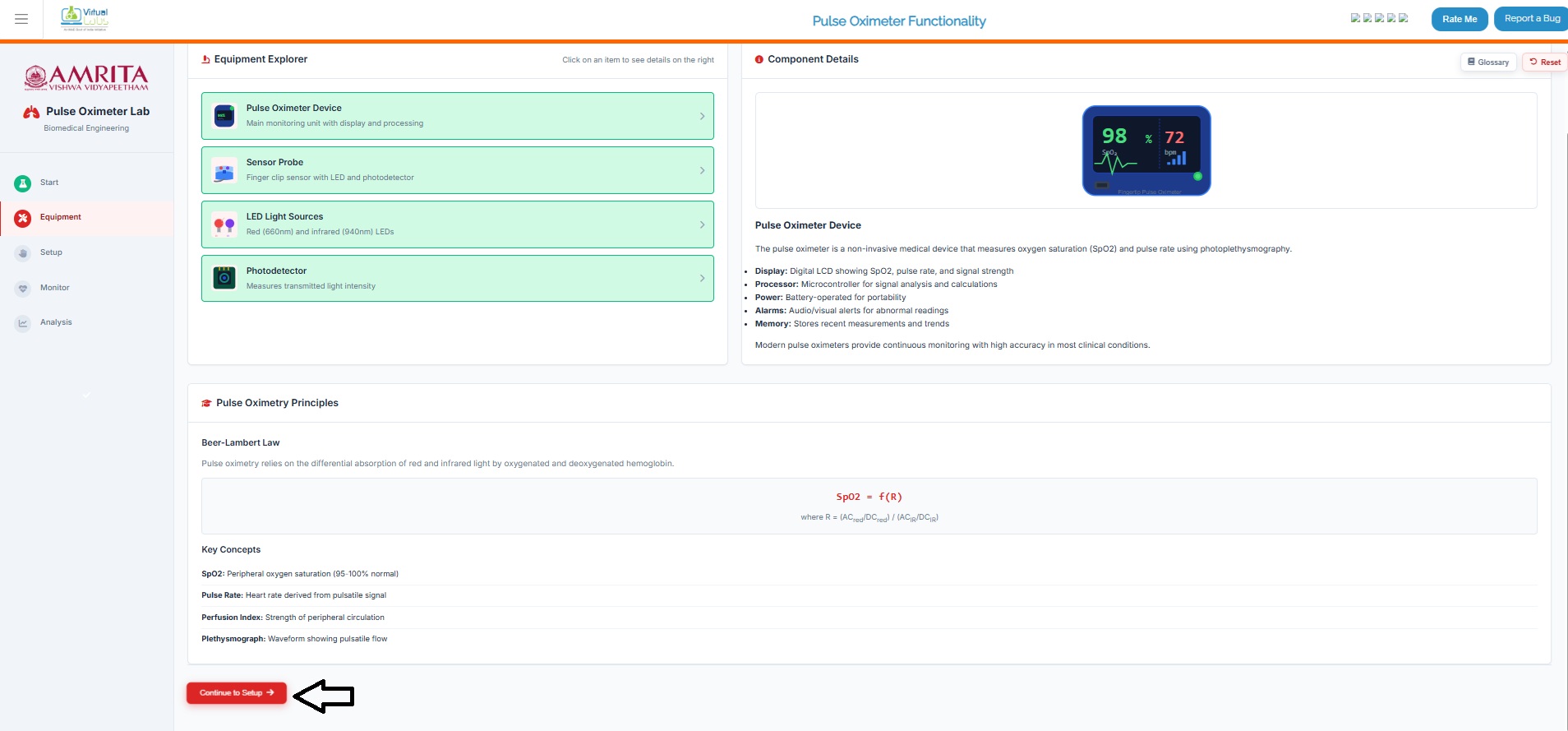Click the pulse oximeter device image
The width and height of the screenshot is (1568, 731).
point(1146,150)
